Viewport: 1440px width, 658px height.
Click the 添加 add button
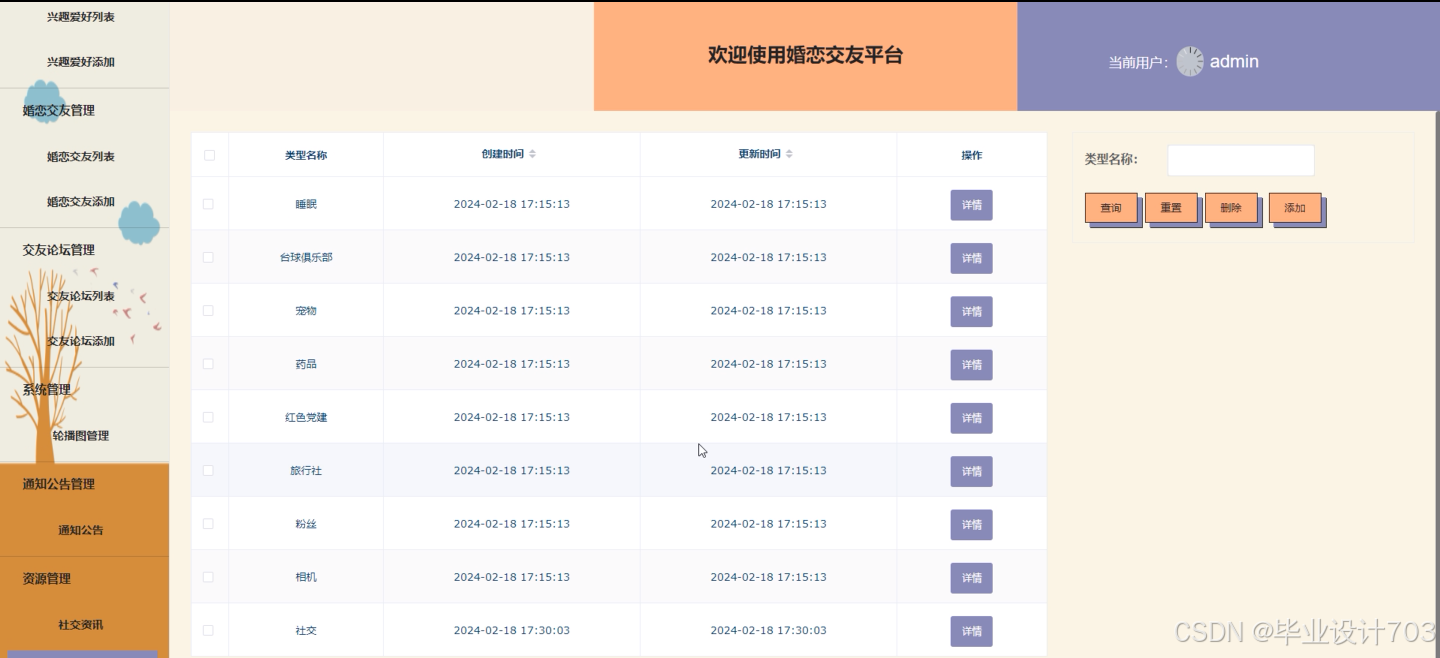(x=1295, y=208)
